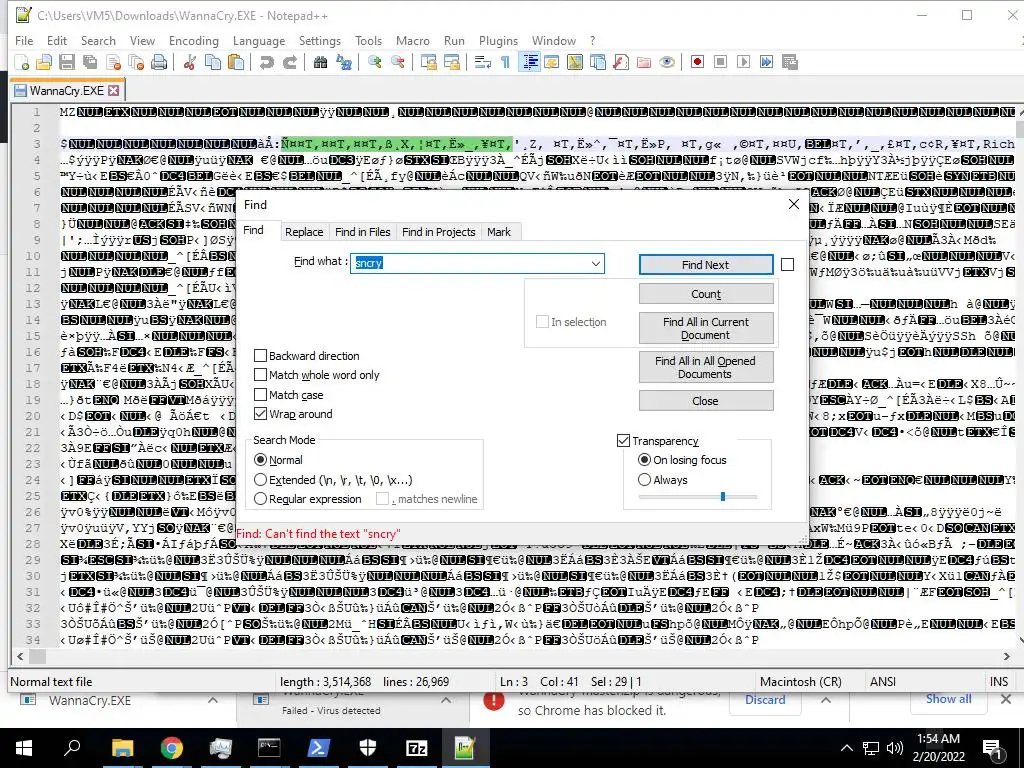Click the Undo arrow icon
Image resolution: width=1024 pixels, height=768 pixels.
[x=266, y=62]
